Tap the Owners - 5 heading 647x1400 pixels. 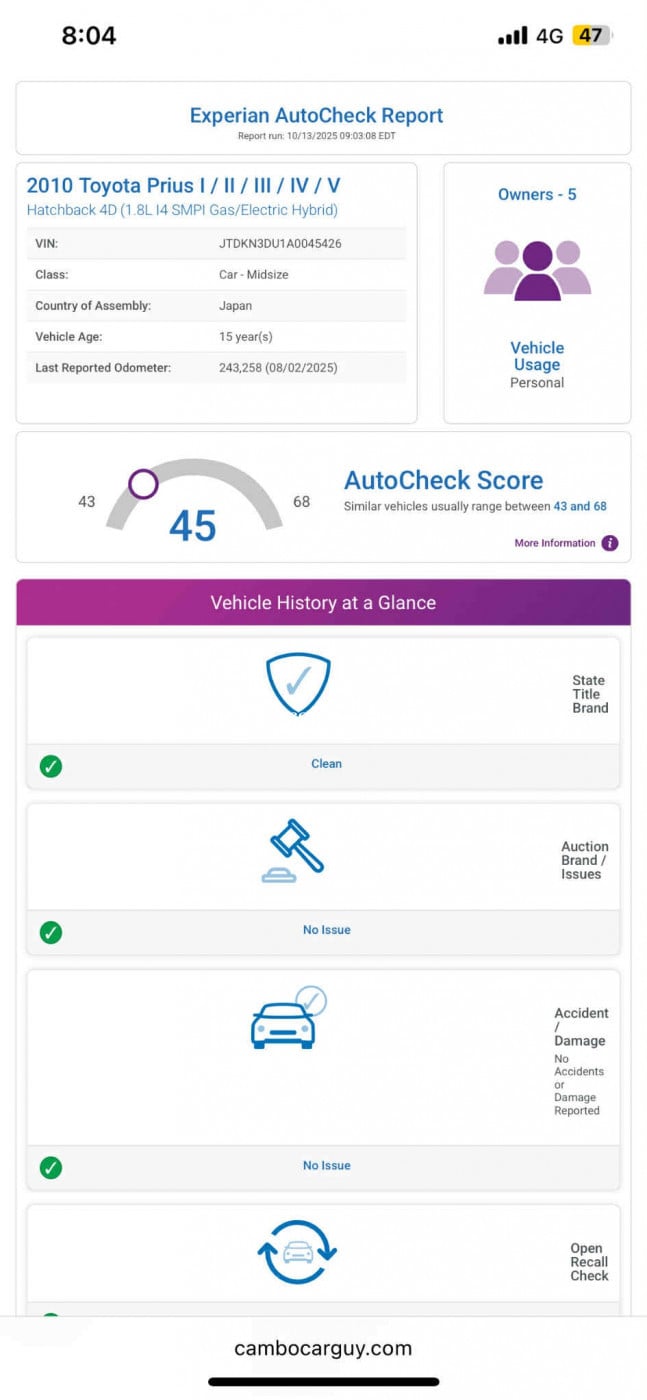537,194
